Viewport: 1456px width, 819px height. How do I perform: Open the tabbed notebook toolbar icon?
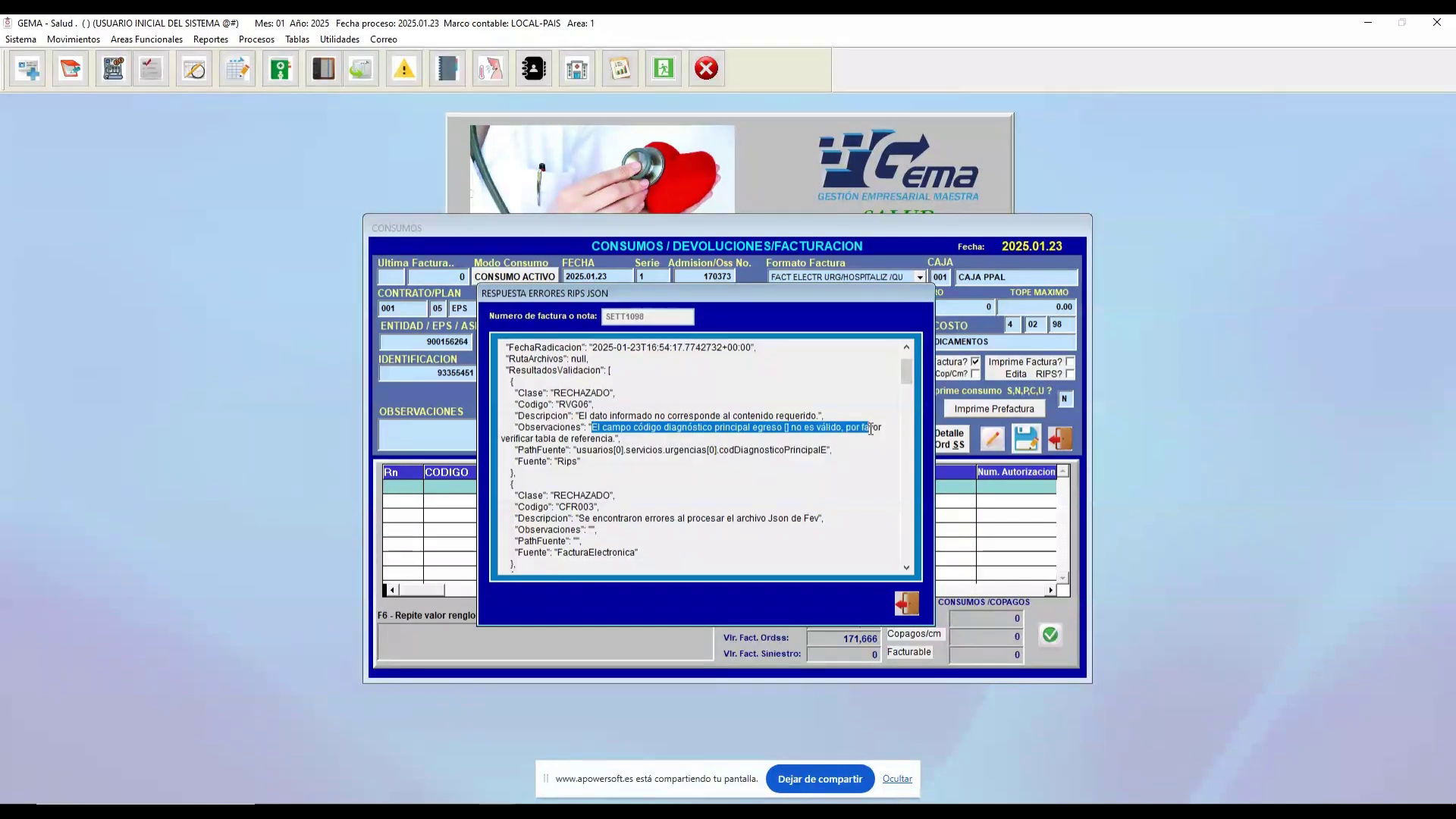tap(447, 69)
